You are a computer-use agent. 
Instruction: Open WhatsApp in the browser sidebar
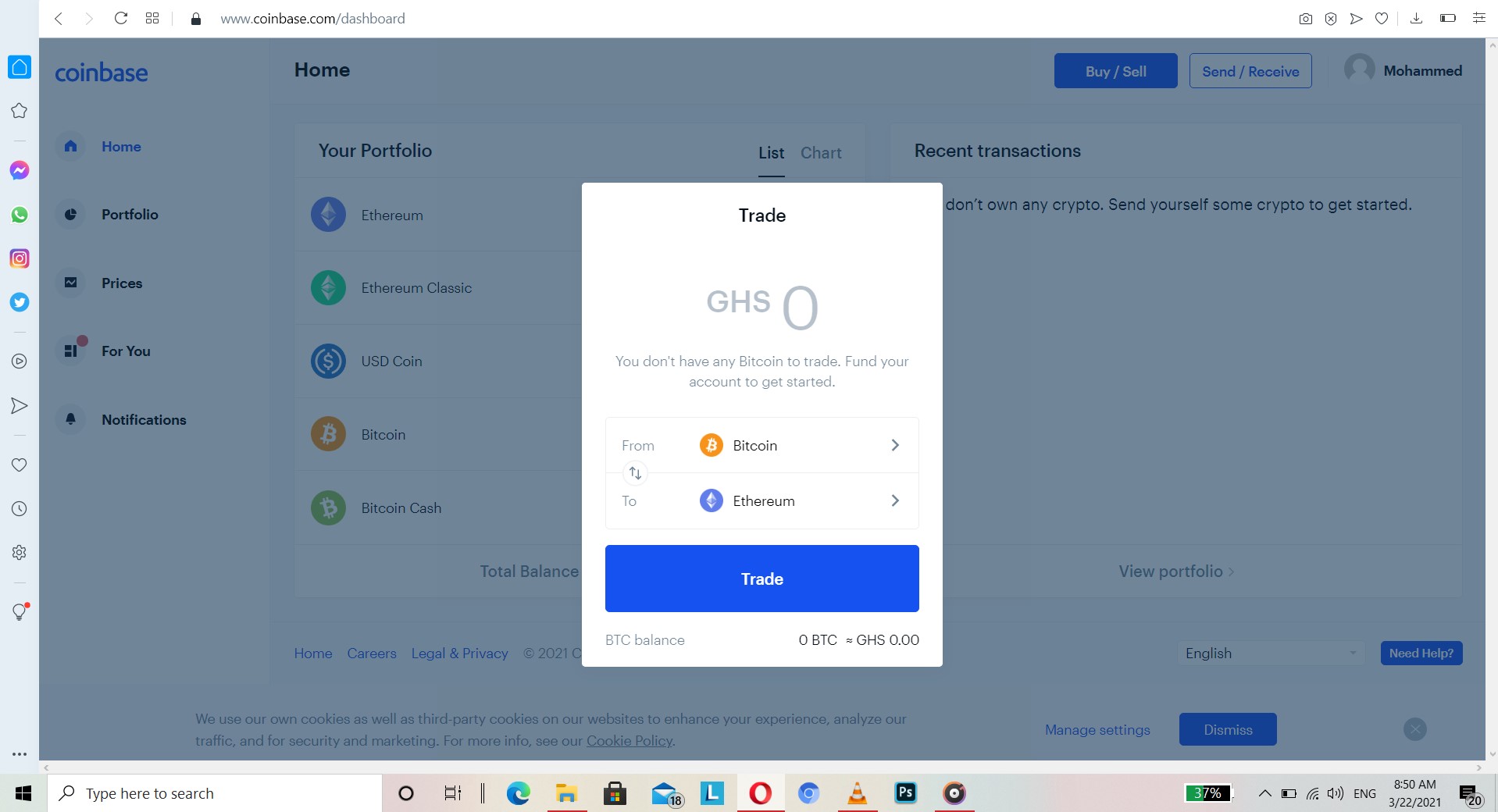20,215
